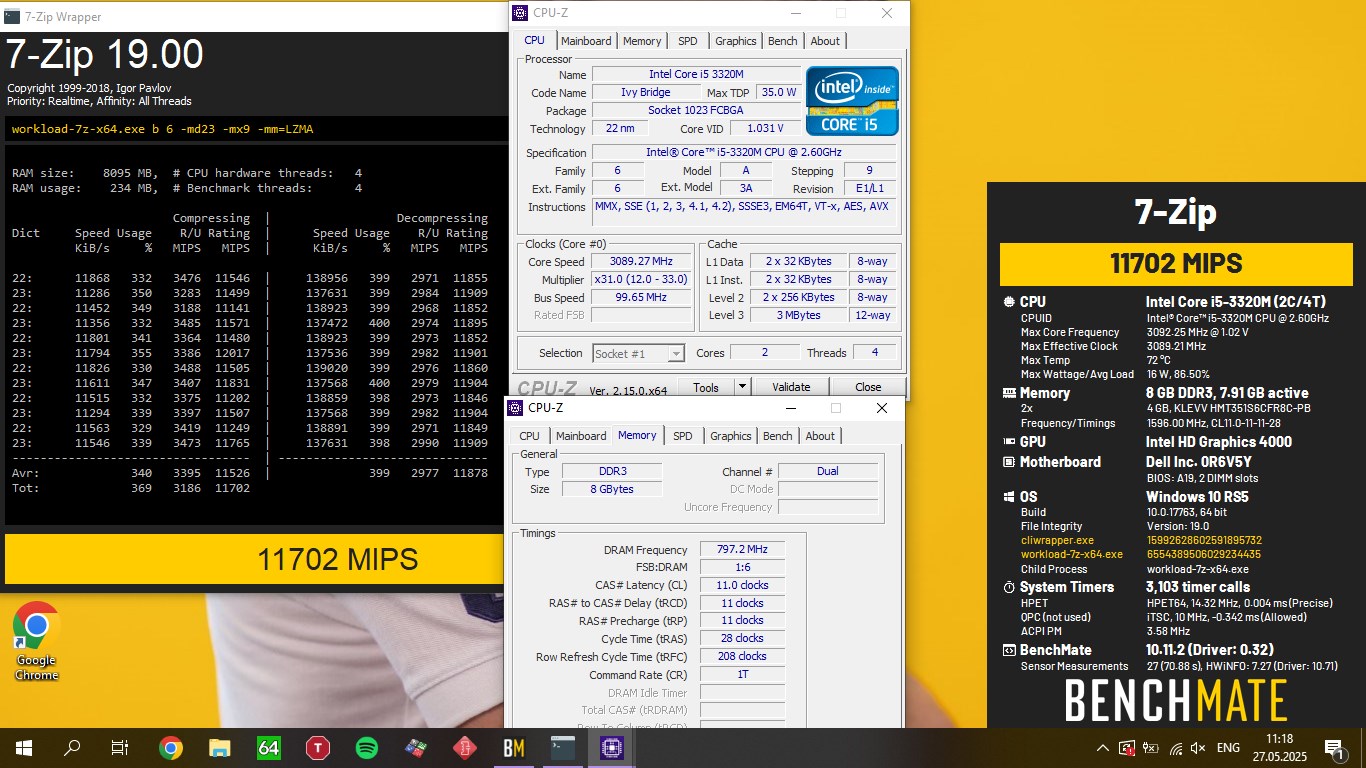Click the Windows OS icon in BenchMate panel

(1008, 497)
